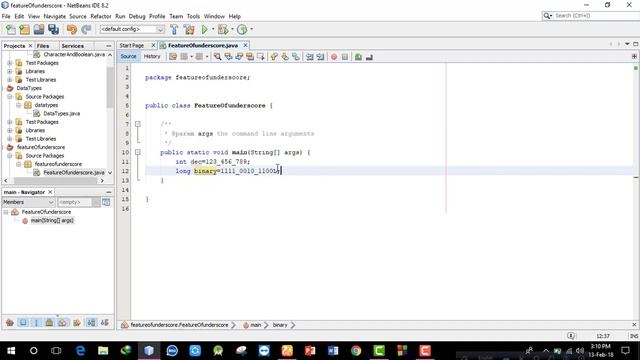Switch to the History view button
This screenshot has height=360, width=640.
[152, 56]
